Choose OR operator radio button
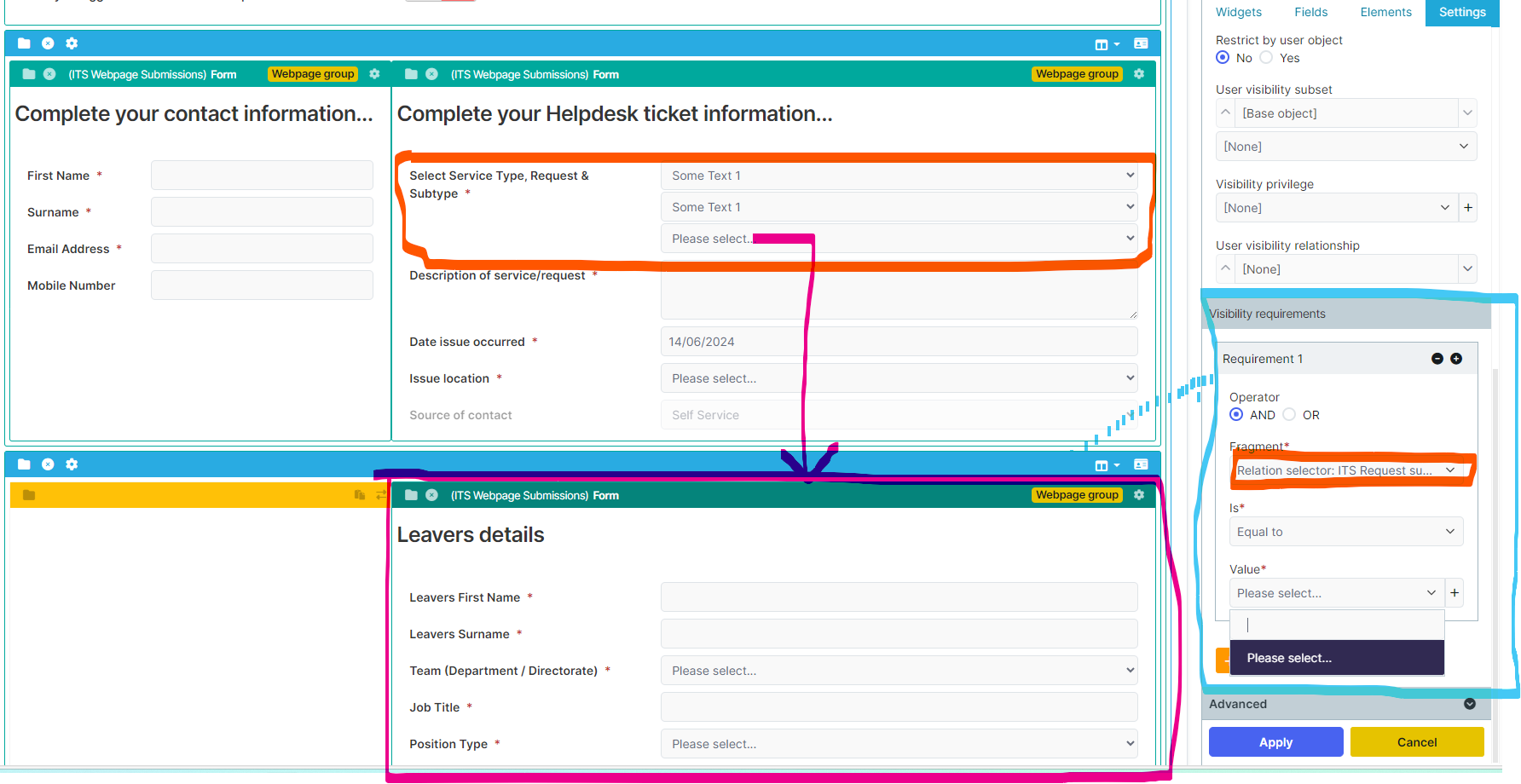The image size is (1521, 784). (1289, 415)
